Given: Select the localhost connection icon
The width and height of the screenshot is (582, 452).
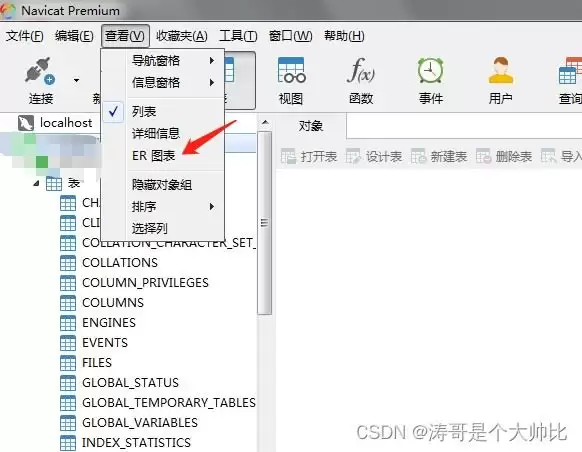Looking at the screenshot, I should click(26, 123).
